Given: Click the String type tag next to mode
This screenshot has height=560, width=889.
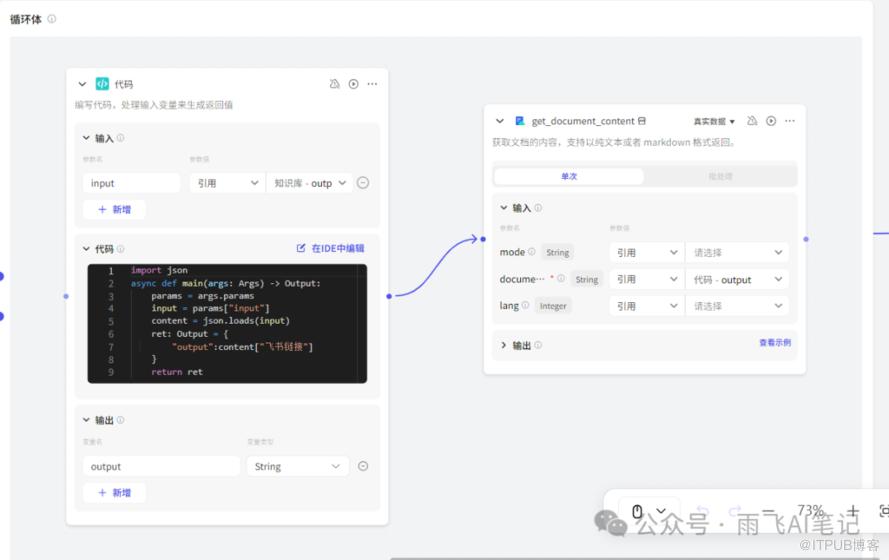Looking at the screenshot, I should pyautogui.click(x=557, y=252).
